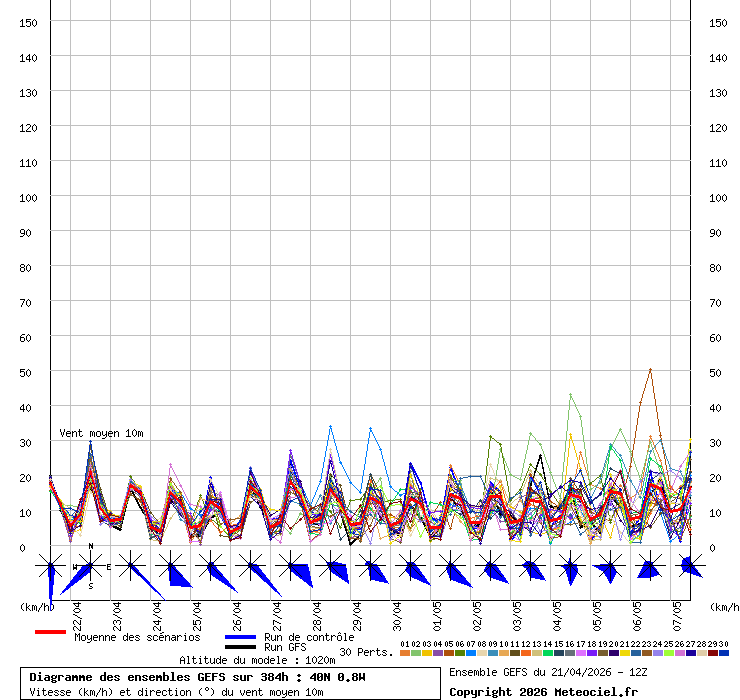Click the red line legend for Moyenne des scénarios
Screen dimensions: 740x700
click(x=50, y=632)
